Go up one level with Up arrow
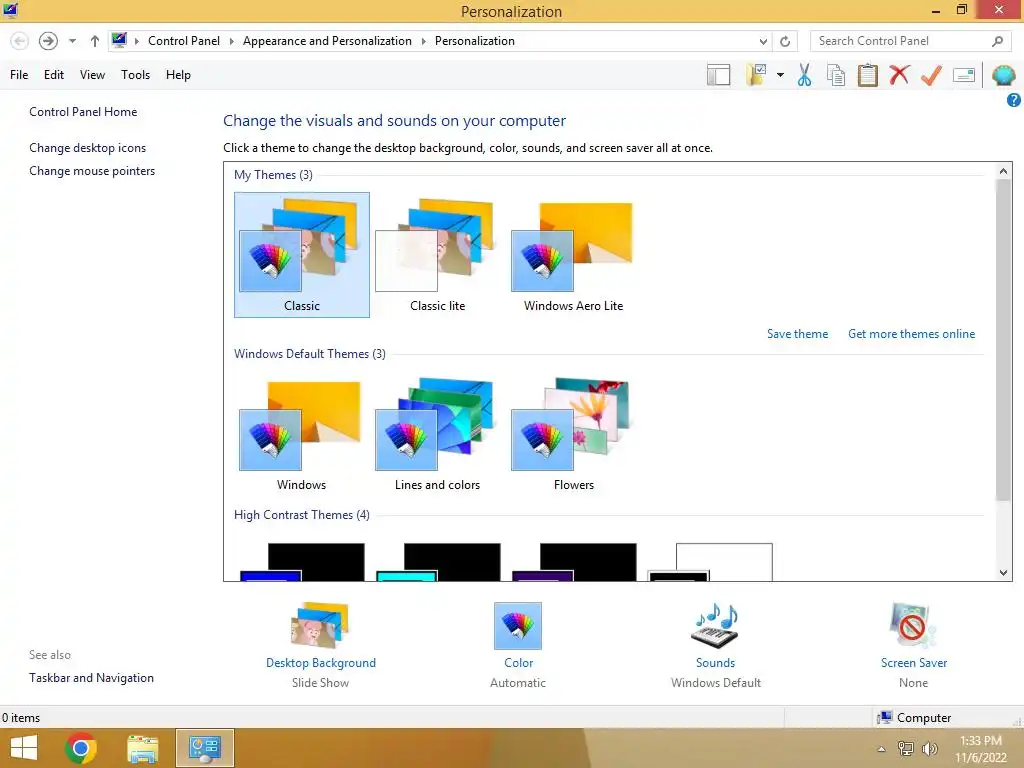 pos(95,41)
